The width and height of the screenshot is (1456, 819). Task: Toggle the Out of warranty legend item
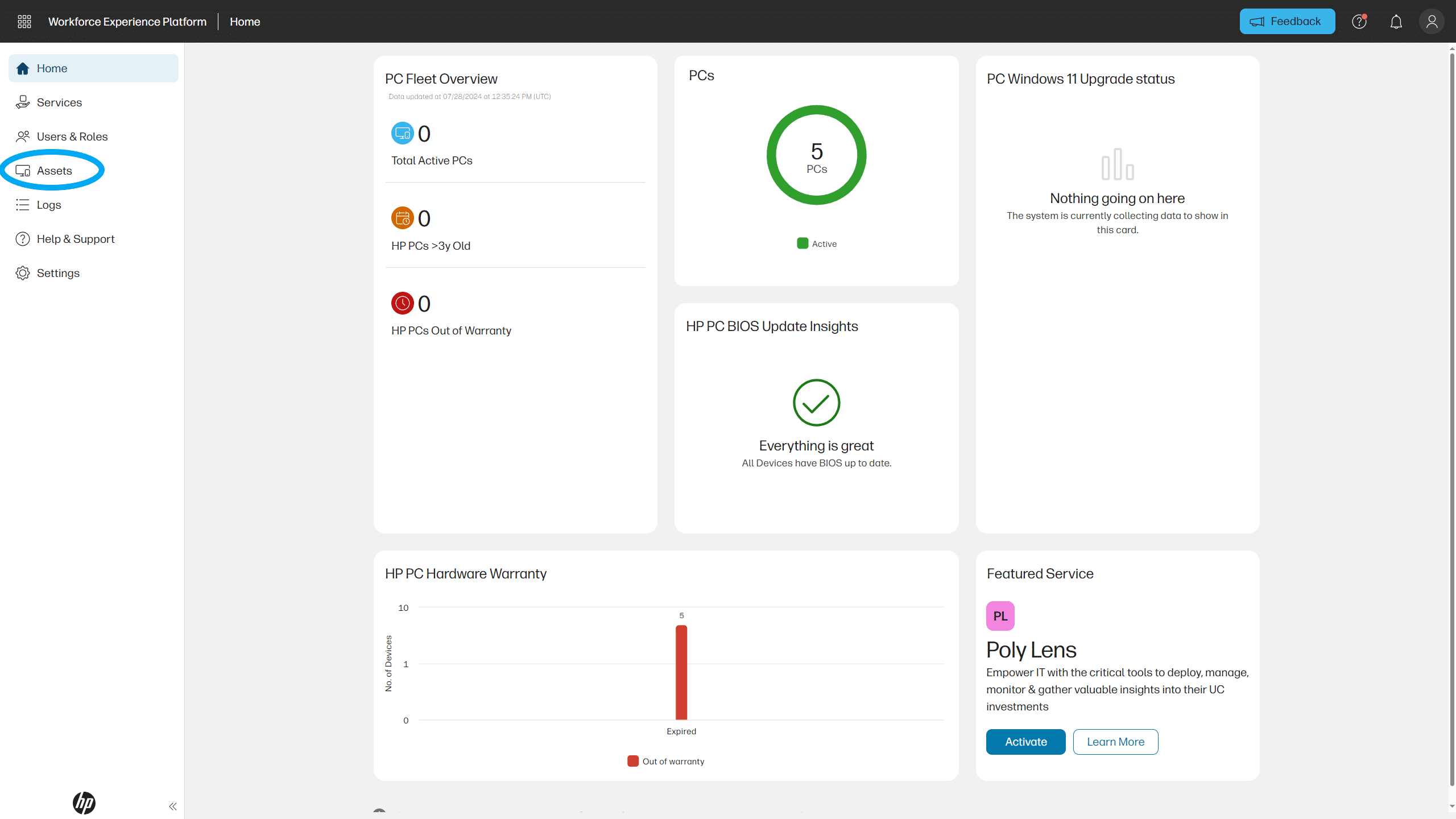pos(666,762)
